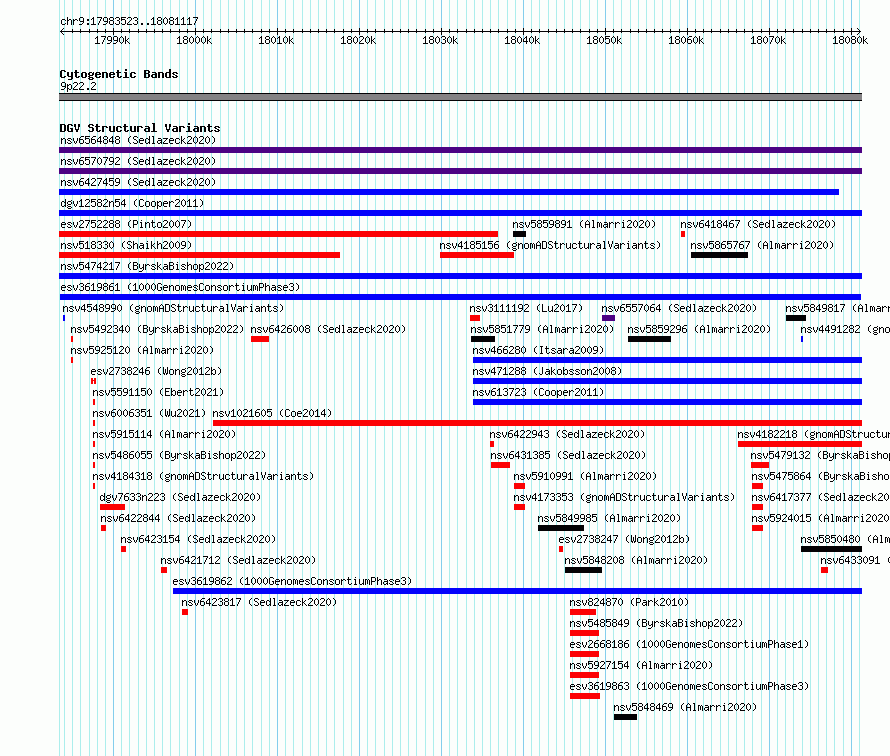
Task: Open nsv5915114 (Almarri2020) label
Action: [x=164, y=434]
